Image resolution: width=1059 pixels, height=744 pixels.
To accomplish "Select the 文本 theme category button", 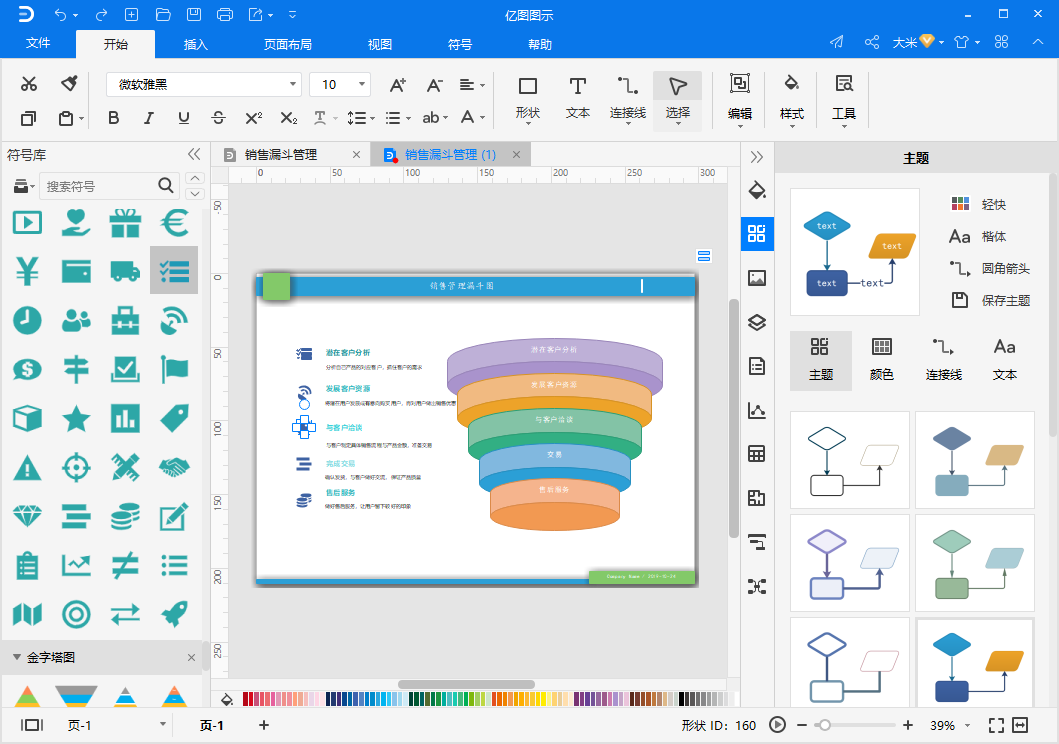I will pos(1004,360).
